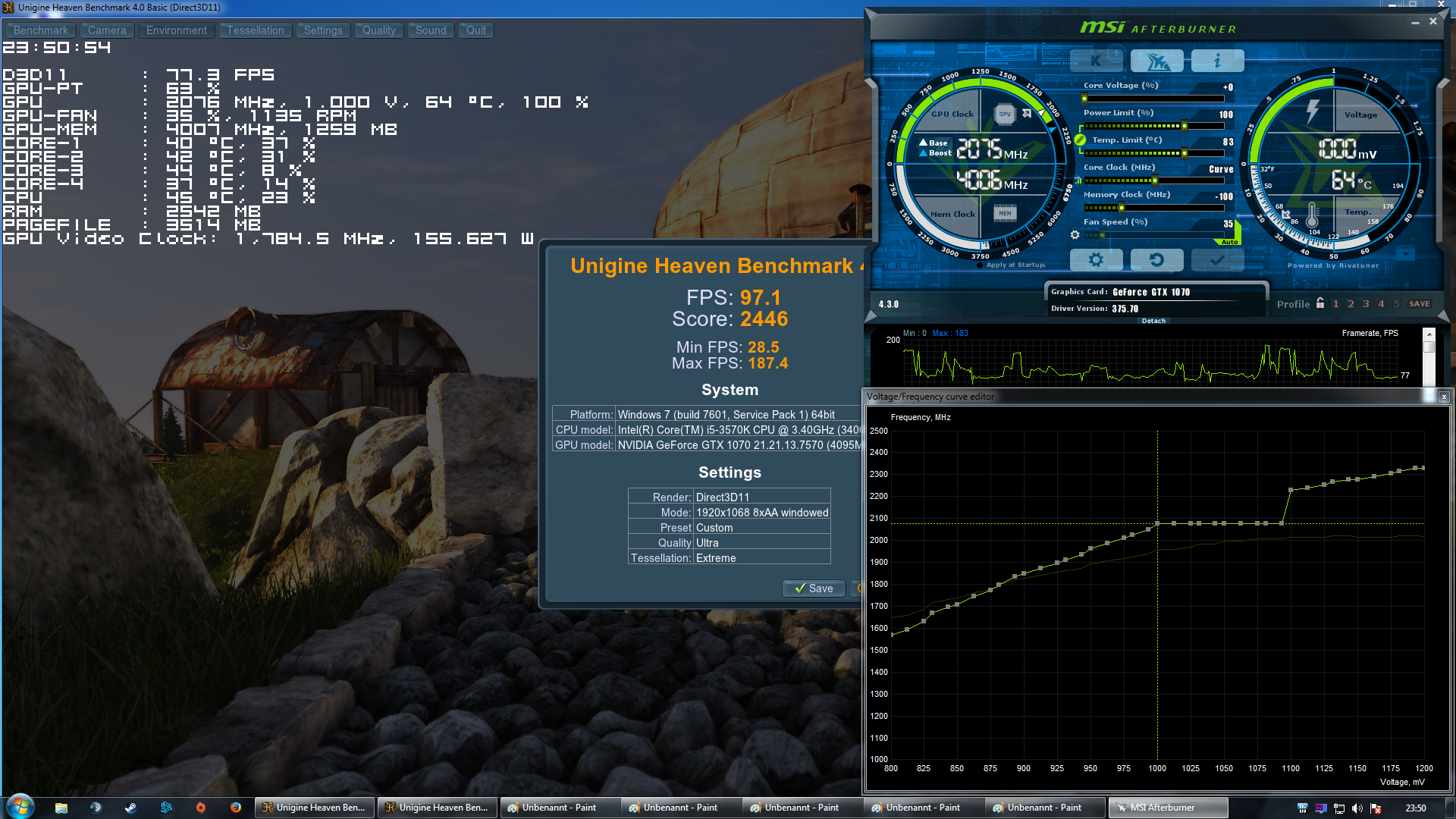
Task: Open user-defined fan control gear icon
Action: [x=1075, y=235]
